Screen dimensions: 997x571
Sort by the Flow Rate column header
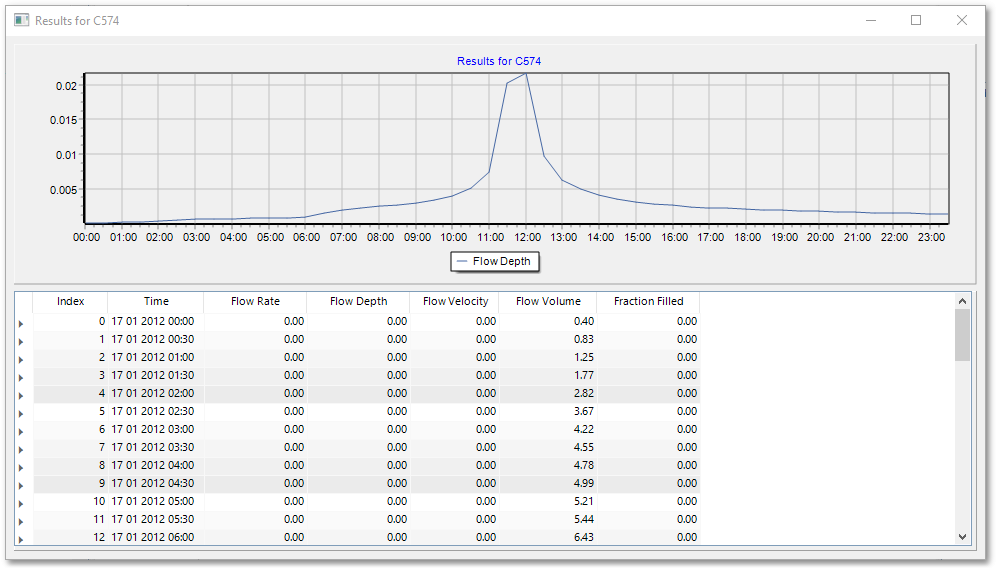[255, 301]
